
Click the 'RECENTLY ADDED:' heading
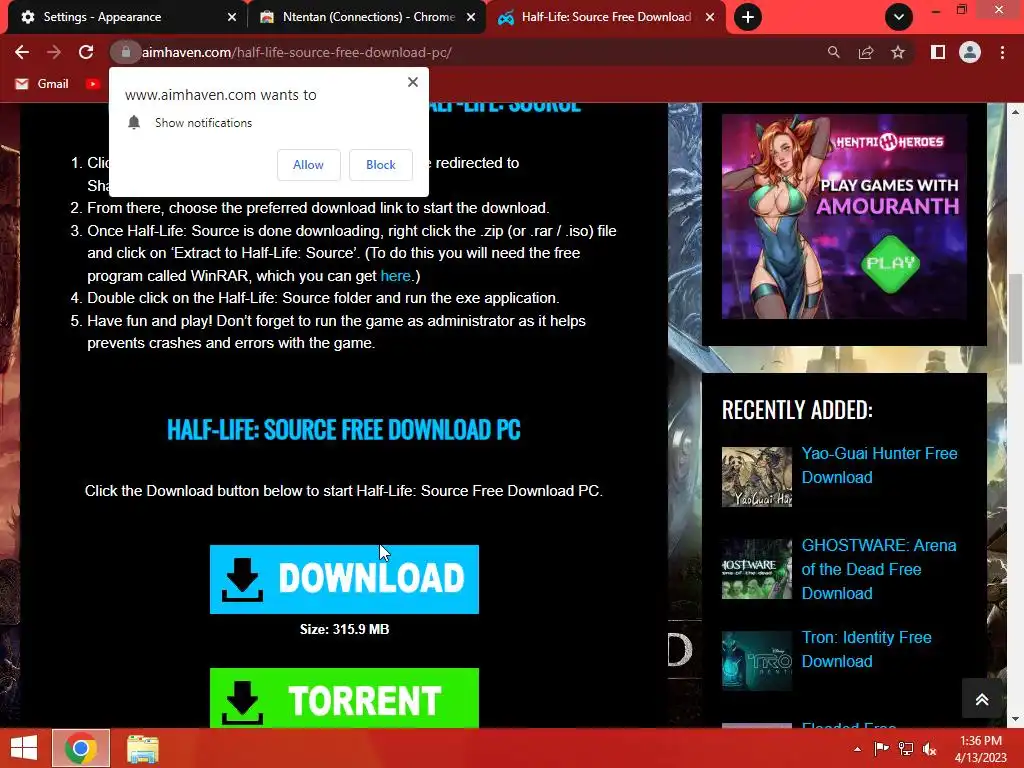click(797, 409)
